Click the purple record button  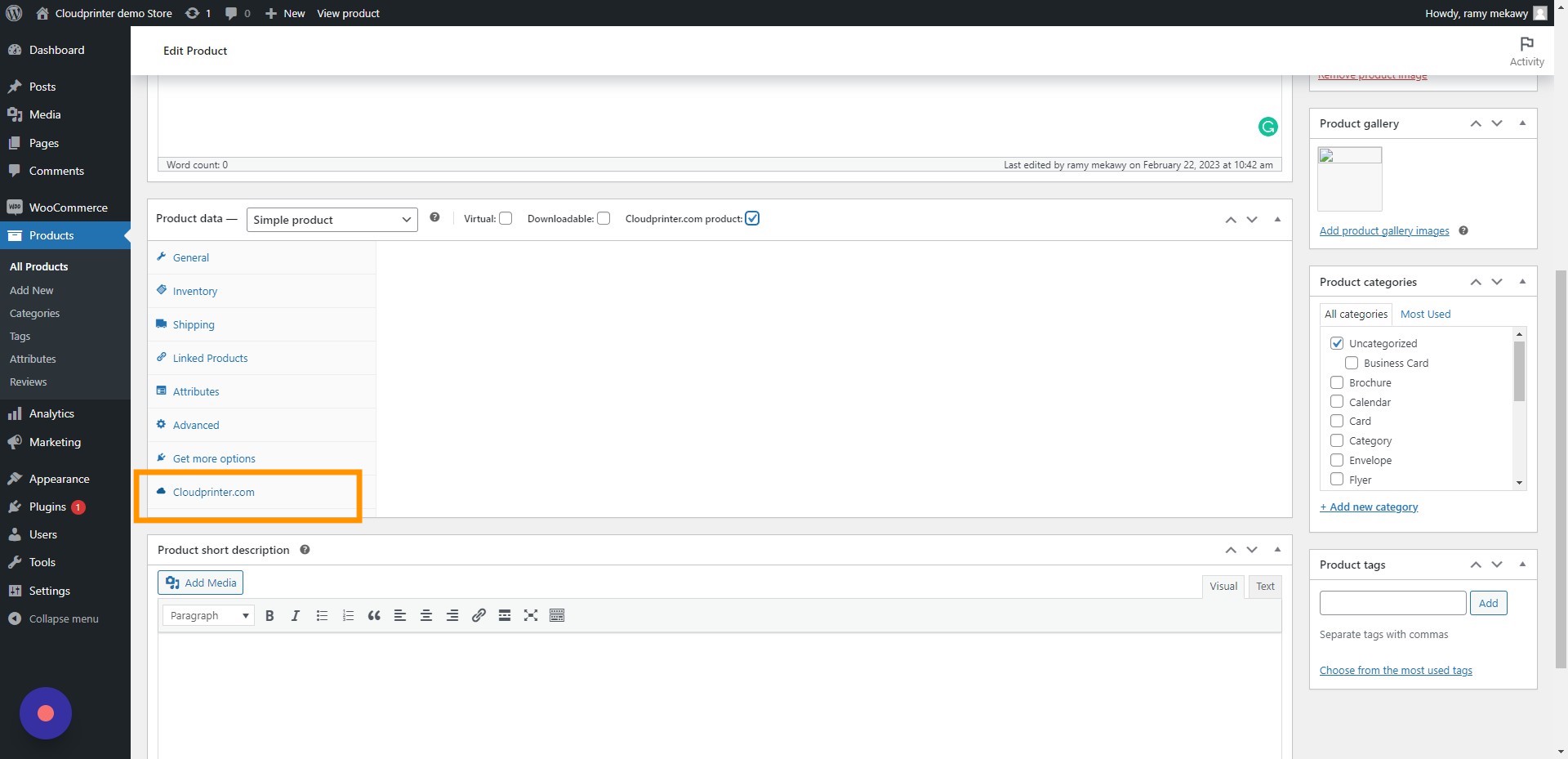tap(46, 713)
